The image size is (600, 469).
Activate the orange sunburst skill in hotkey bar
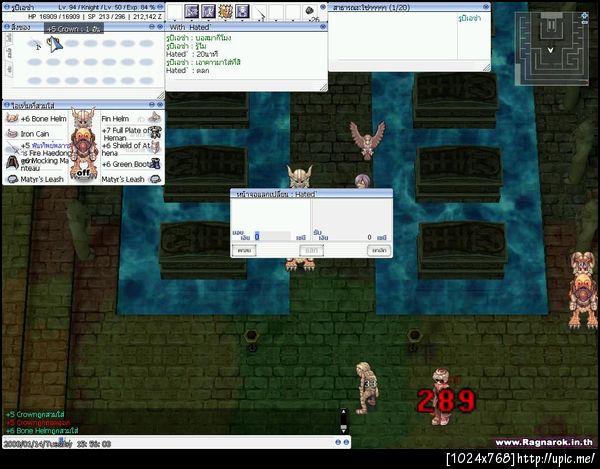[225, 12]
